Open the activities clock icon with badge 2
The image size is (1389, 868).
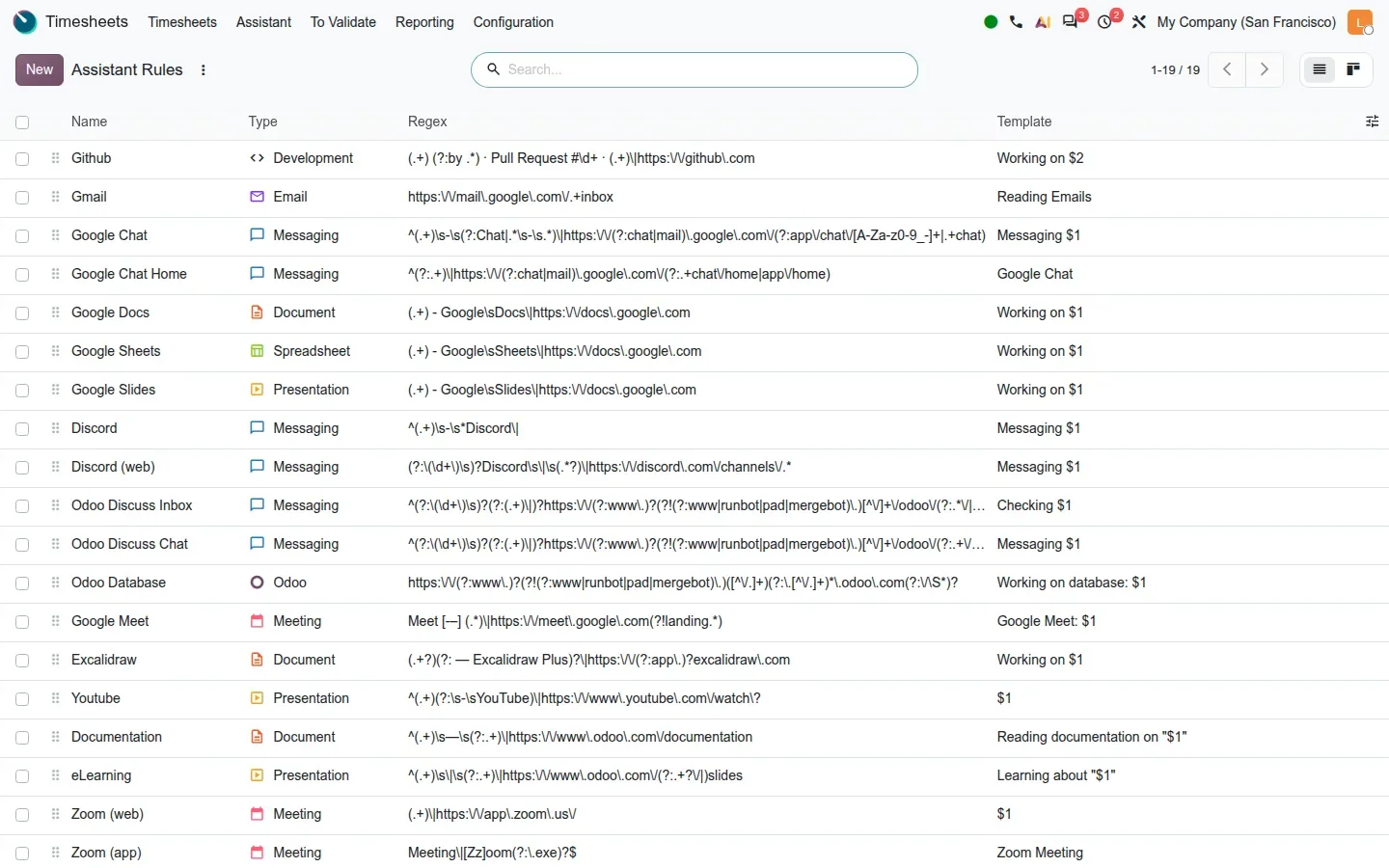tap(1106, 21)
